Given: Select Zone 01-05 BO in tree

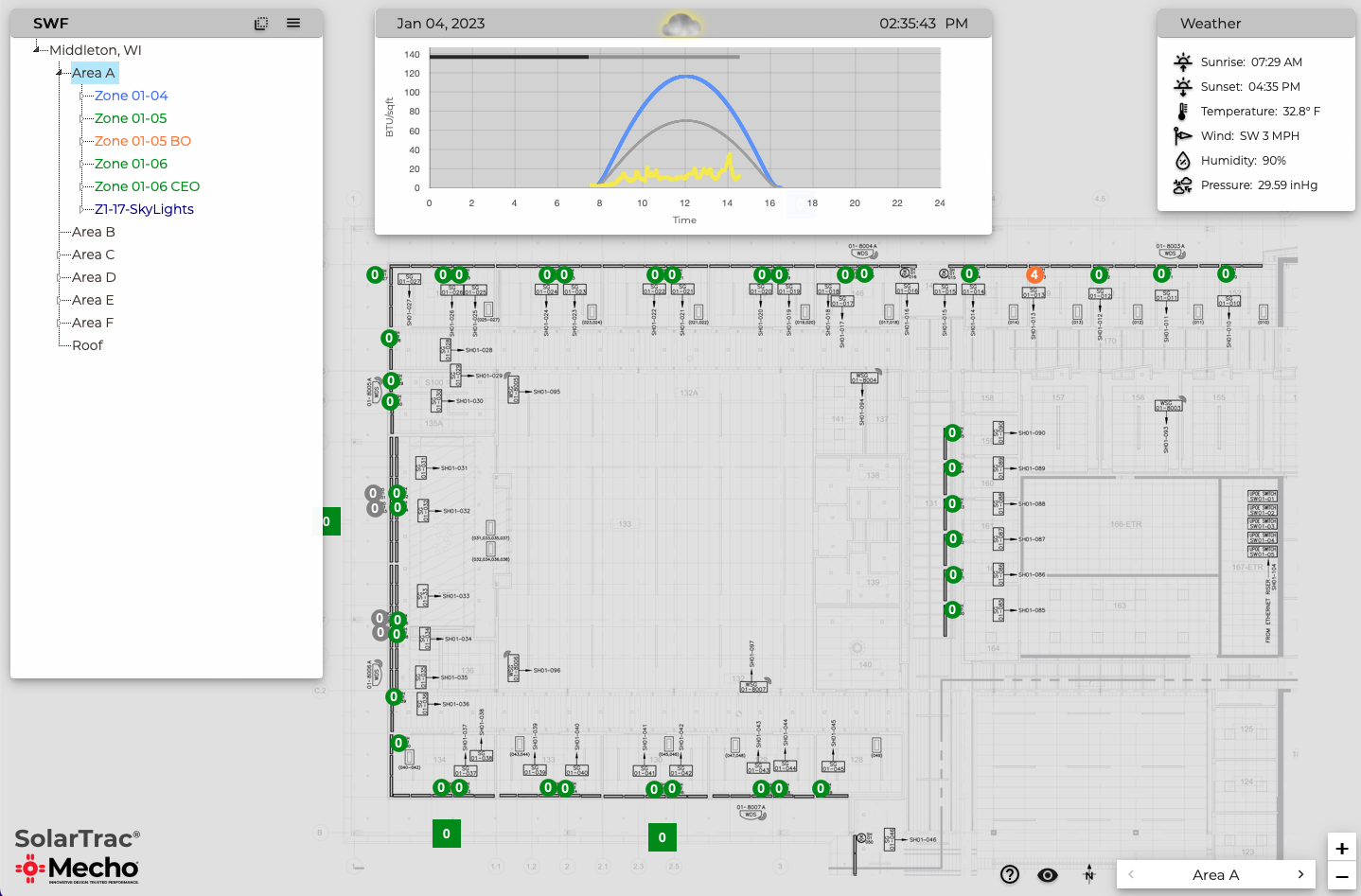Looking at the screenshot, I should [x=142, y=141].
